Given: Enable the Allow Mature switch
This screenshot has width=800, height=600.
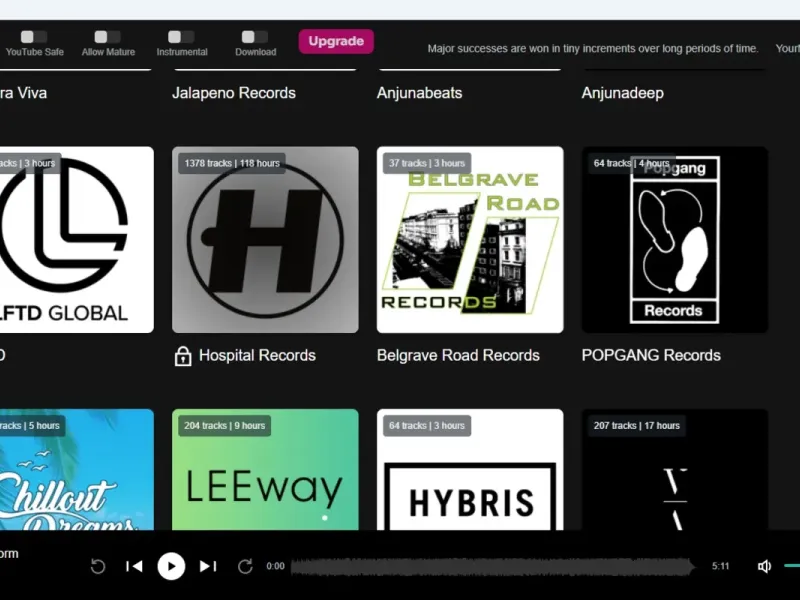Looking at the screenshot, I should point(108,37).
